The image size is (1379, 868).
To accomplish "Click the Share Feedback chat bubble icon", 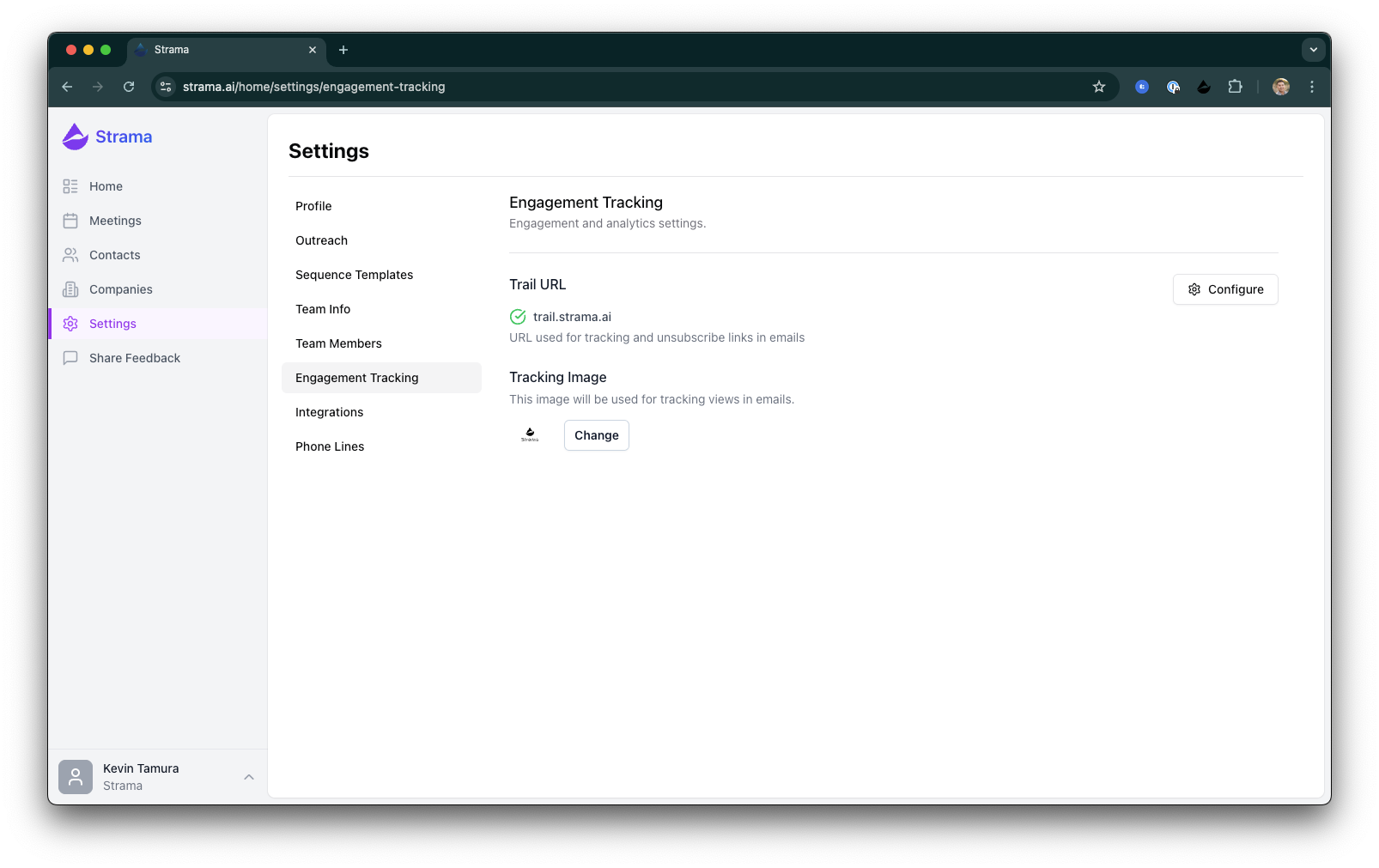I will [x=70, y=358].
